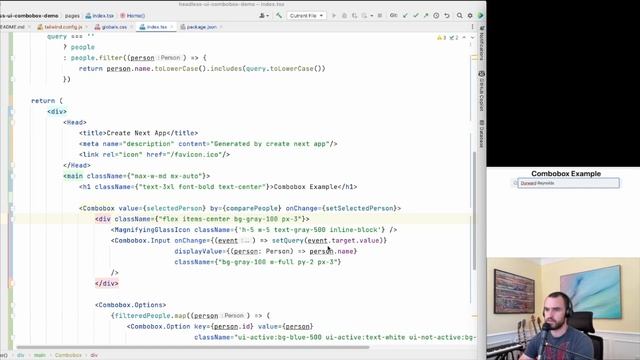Click the Run with Coverage icon
This screenshot has height=360, width=640.
point(354,16)
